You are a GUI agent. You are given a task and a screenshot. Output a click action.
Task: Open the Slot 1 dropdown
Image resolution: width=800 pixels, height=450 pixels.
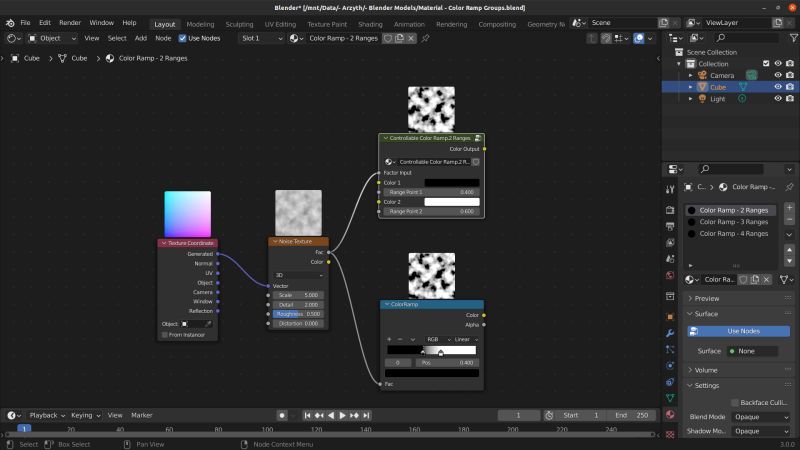[x=261, y=38]
